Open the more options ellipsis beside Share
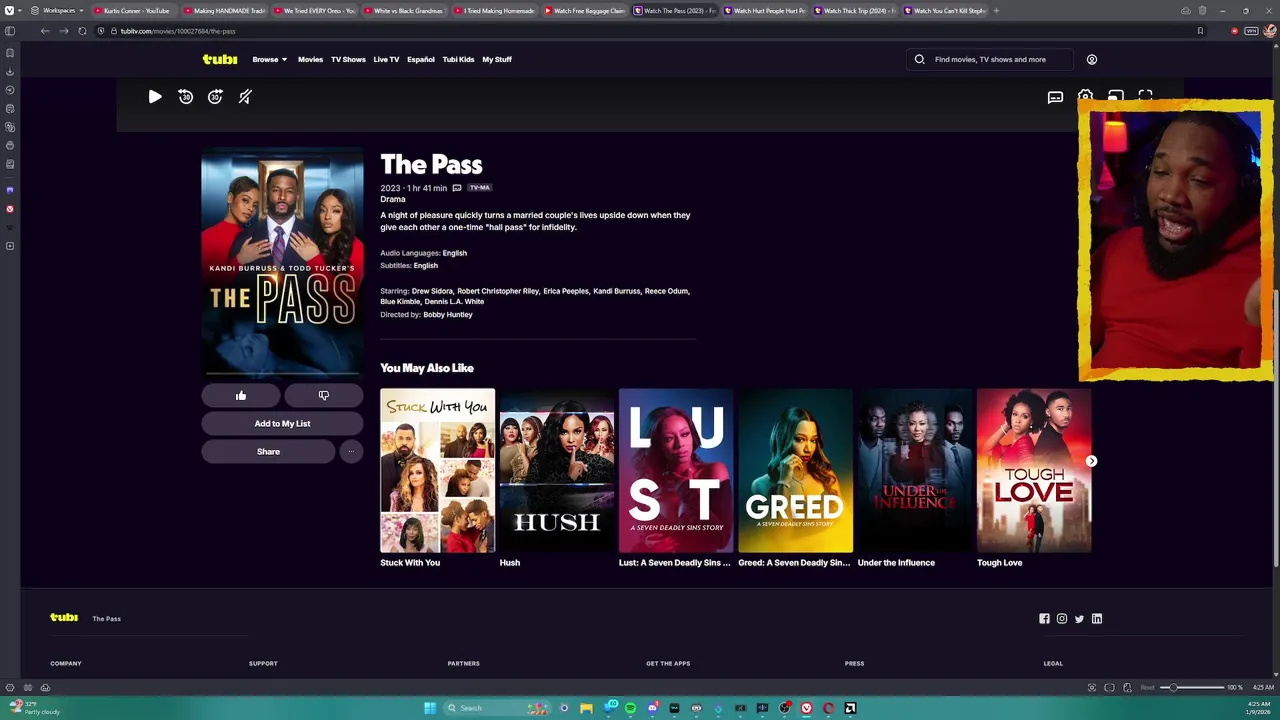 point(351,452)
